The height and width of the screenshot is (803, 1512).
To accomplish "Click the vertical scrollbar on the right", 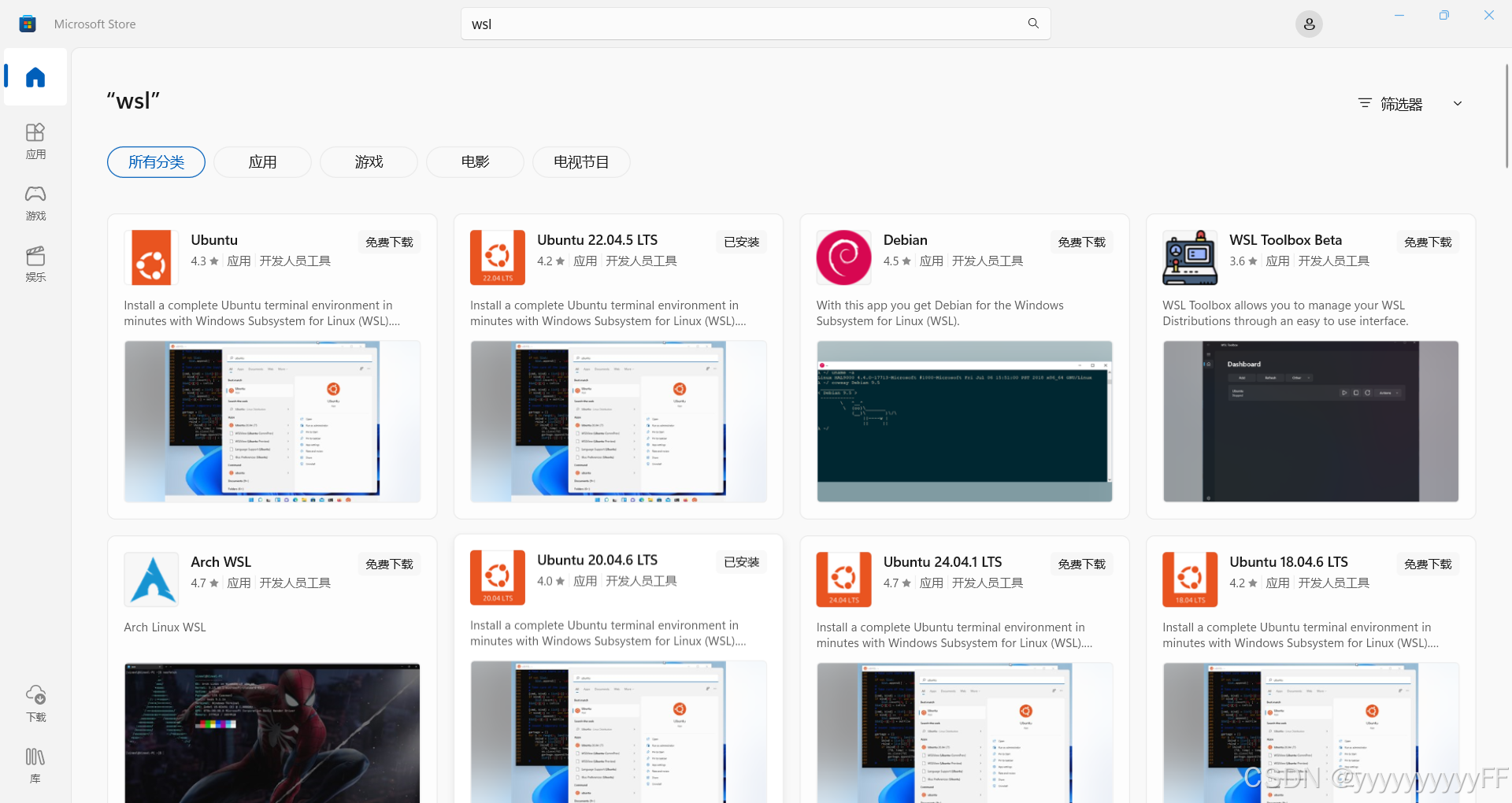I will [1506, 116].
